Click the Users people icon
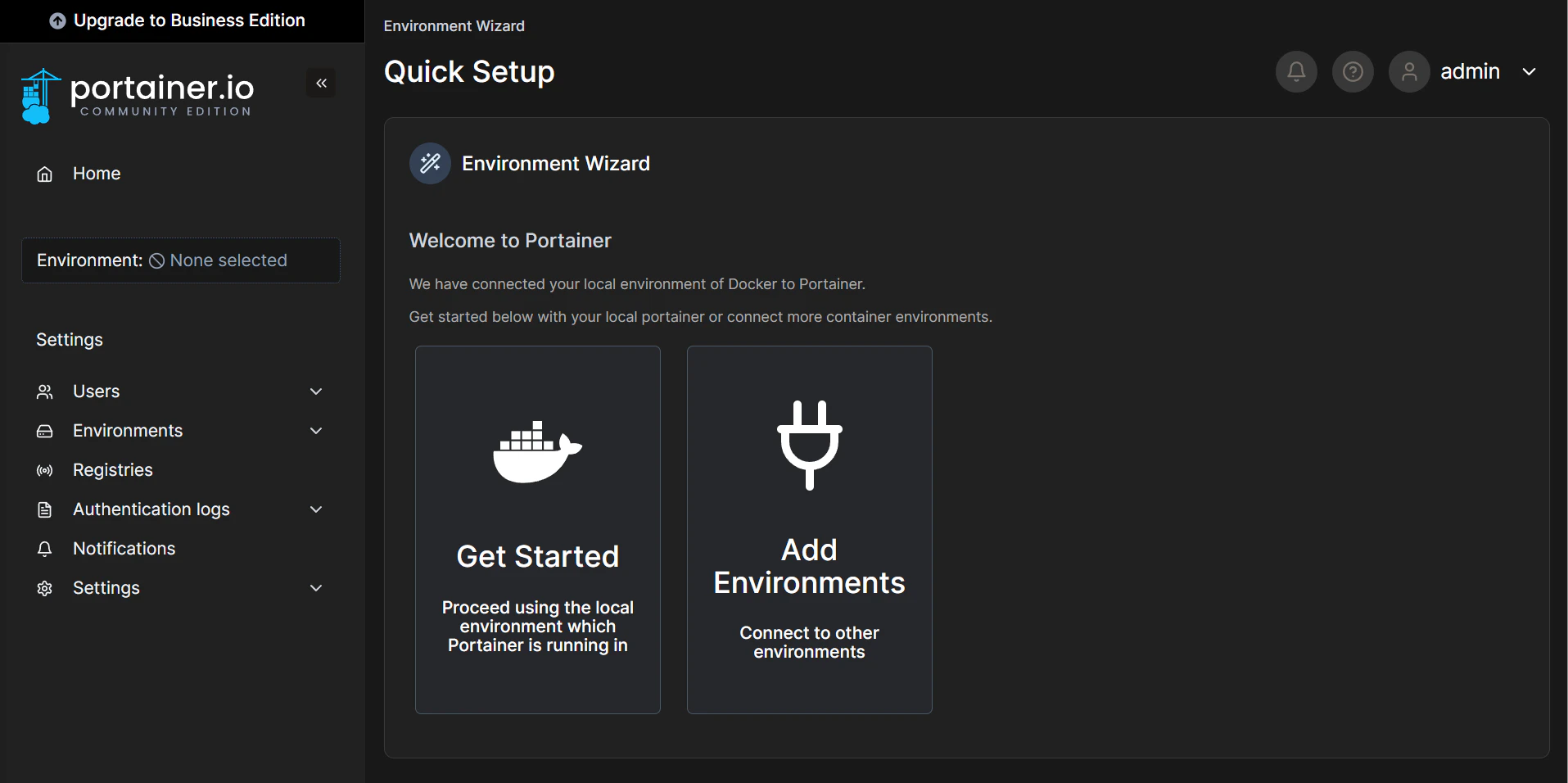This screenshot has height=783, width=1568. pyautogui.click(x=45, y=391)
